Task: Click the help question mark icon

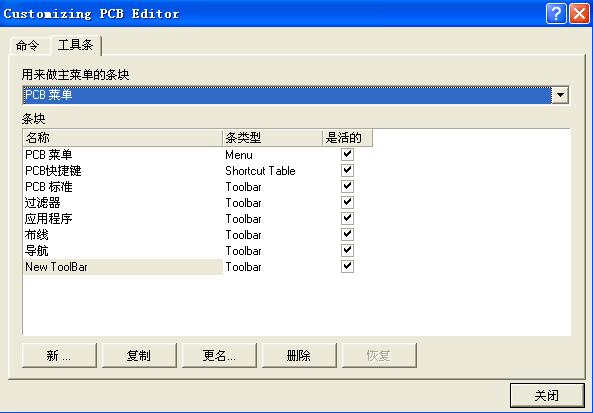Action: [x=556, y=14]
